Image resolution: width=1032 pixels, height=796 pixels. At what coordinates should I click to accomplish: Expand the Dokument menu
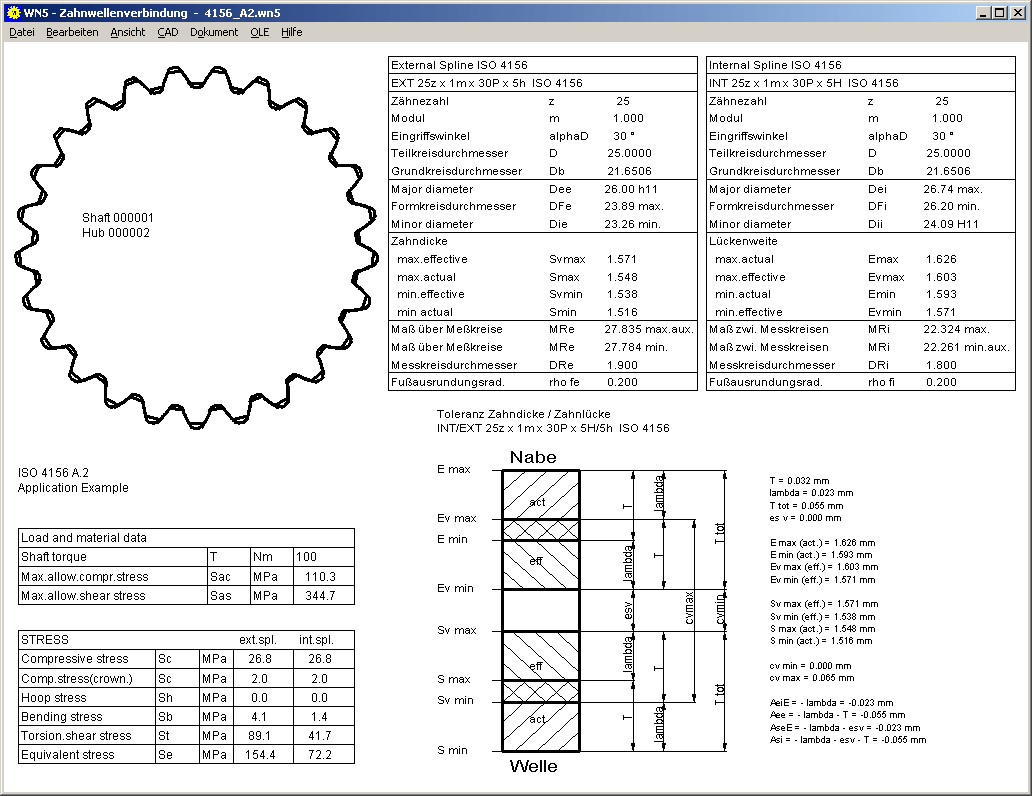click(x=214, y=32)
